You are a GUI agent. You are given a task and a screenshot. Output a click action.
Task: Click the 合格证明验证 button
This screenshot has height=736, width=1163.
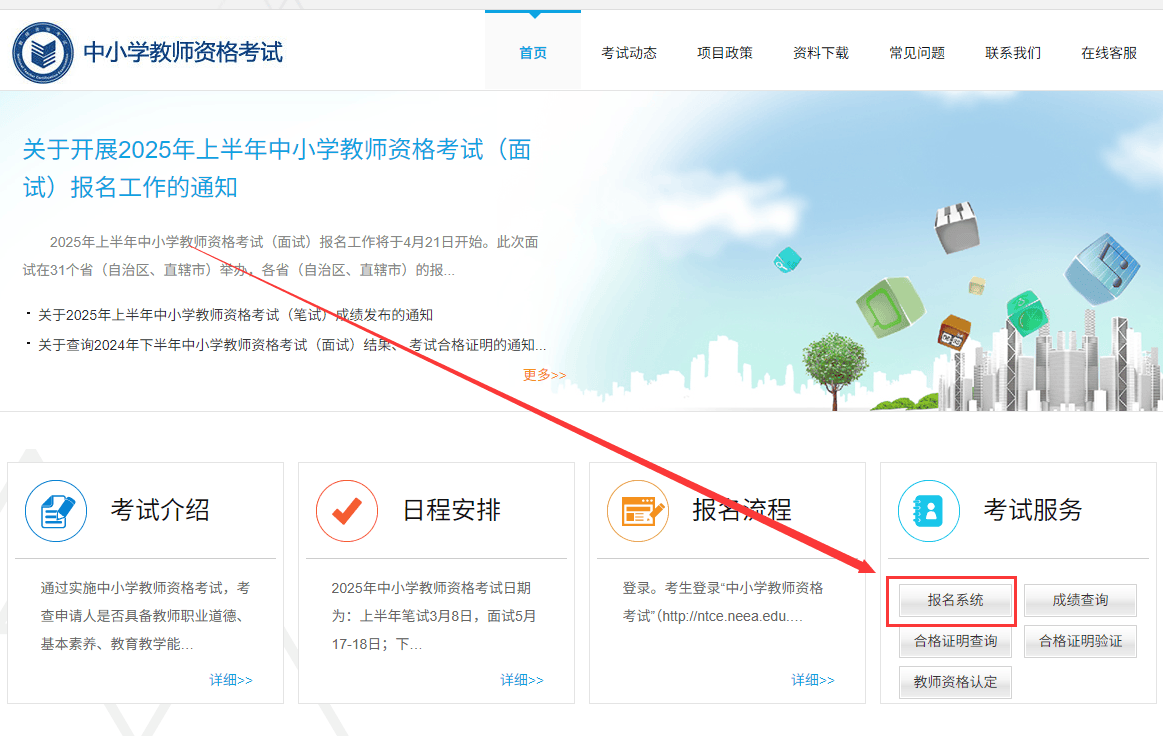pyautogui.click(x=1080, y=641)
